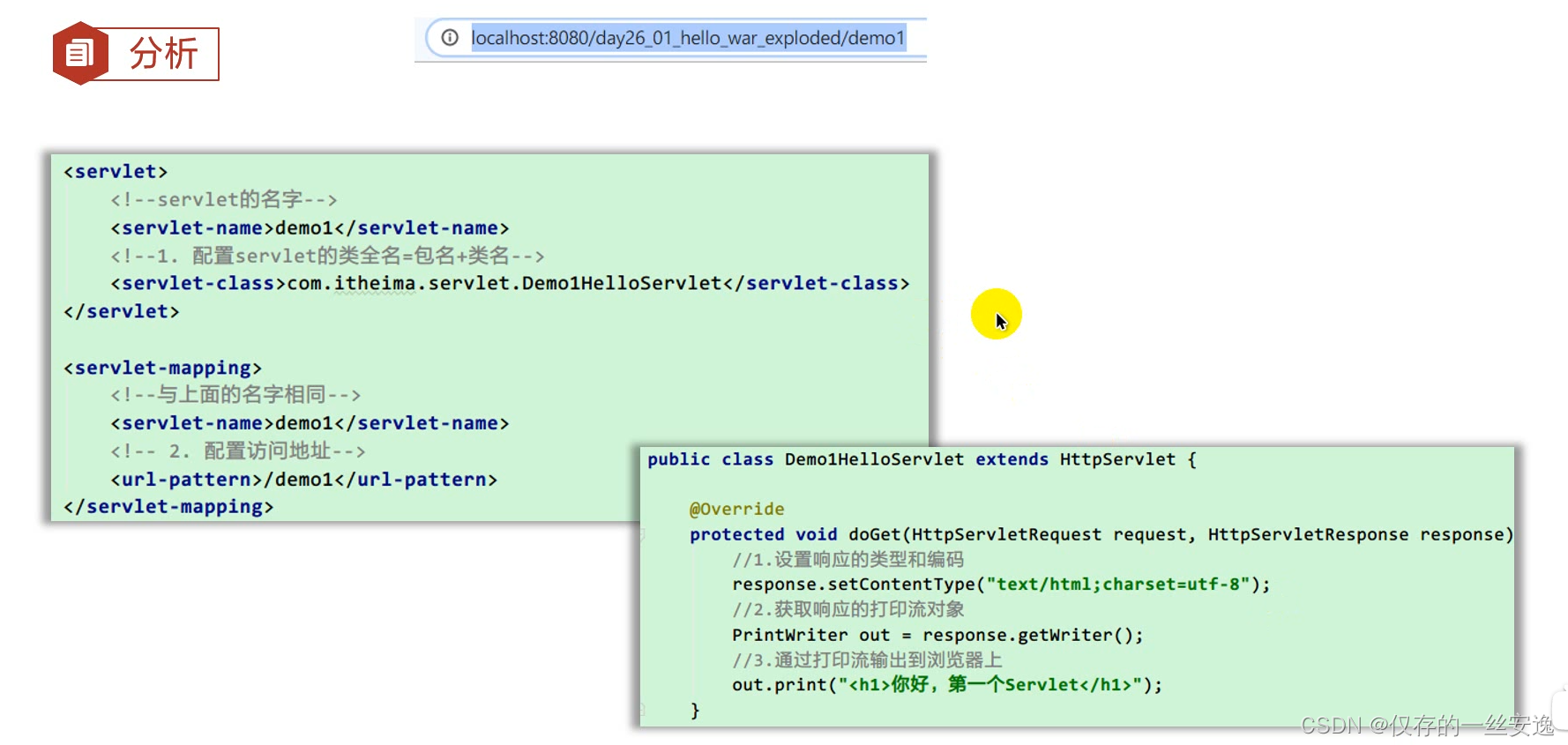Click the @Override annotation
Viewport: 1568px width, 745px height.
coord(736,509)
